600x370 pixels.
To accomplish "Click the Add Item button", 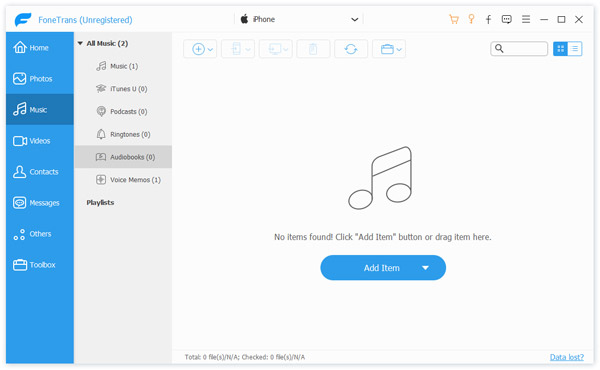I will tap(383, 268).
